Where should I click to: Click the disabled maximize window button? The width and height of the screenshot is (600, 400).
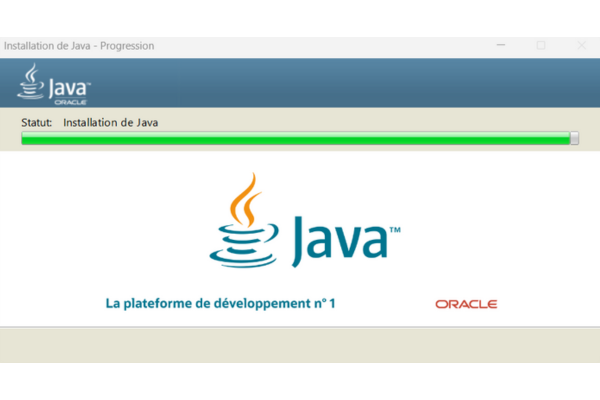point(541,46)
